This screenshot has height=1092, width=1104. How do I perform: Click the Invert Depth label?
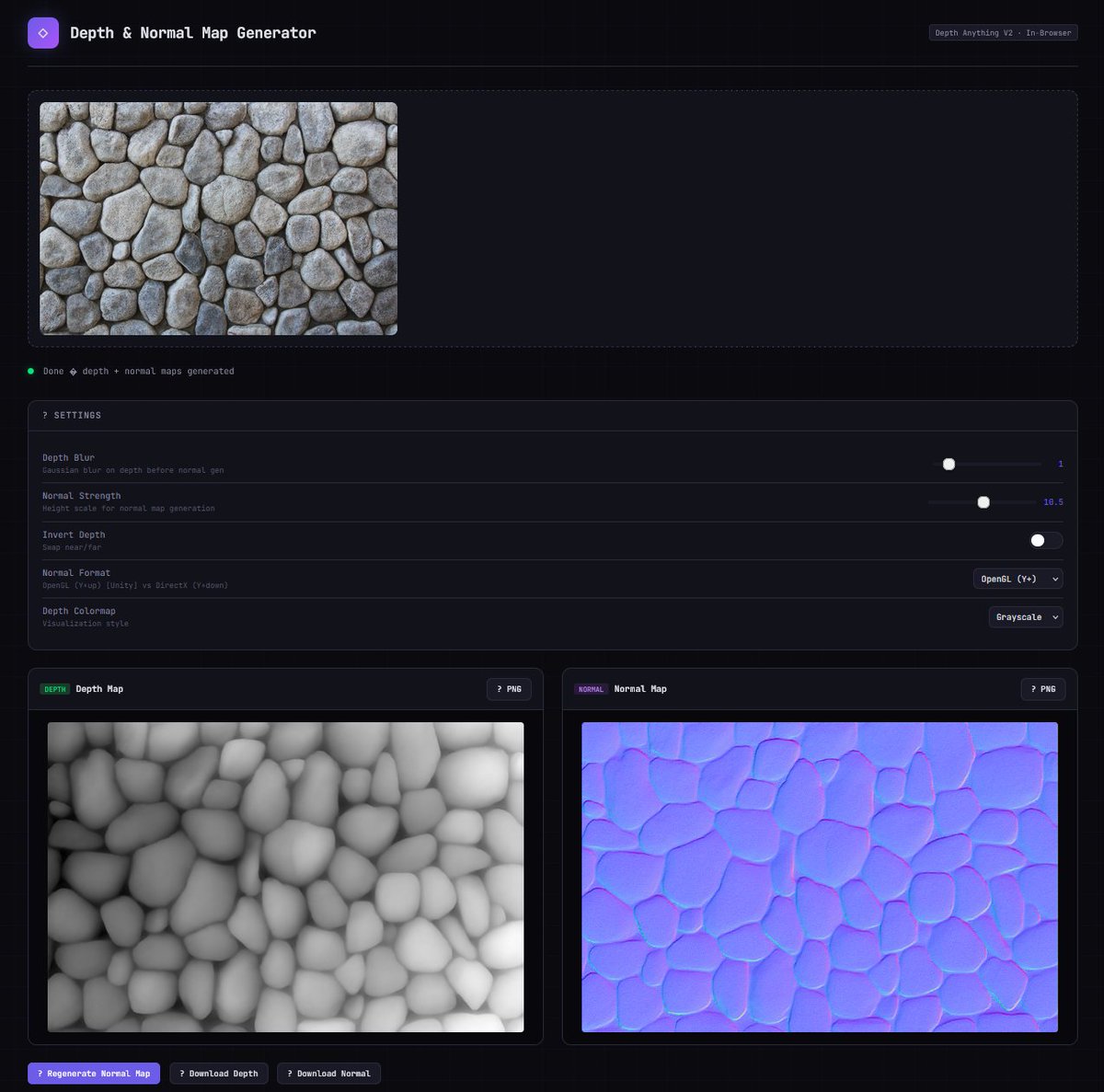point(74,535)
